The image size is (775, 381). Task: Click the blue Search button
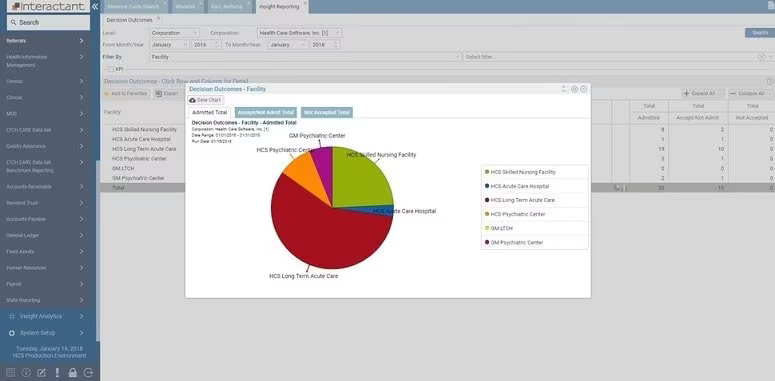[x=760, y=33]
